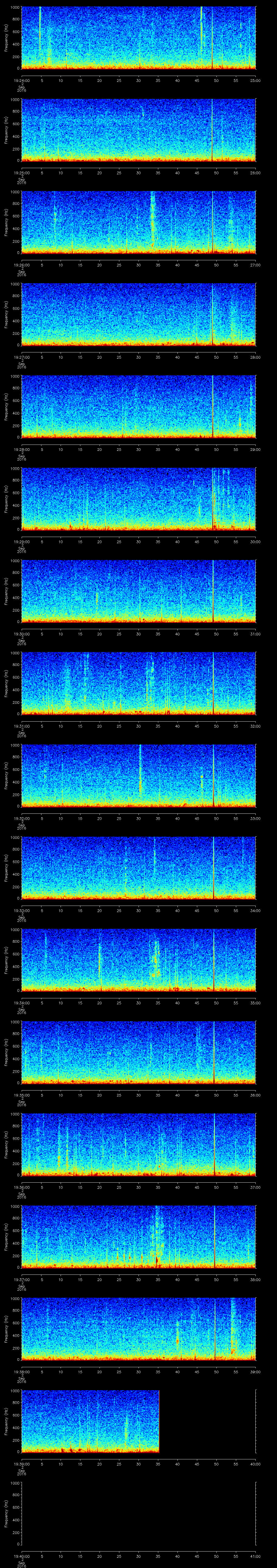This screenshot has width=277, height=1568.
Task: Click the 34:00 end time label
Action: click(255, 910)
